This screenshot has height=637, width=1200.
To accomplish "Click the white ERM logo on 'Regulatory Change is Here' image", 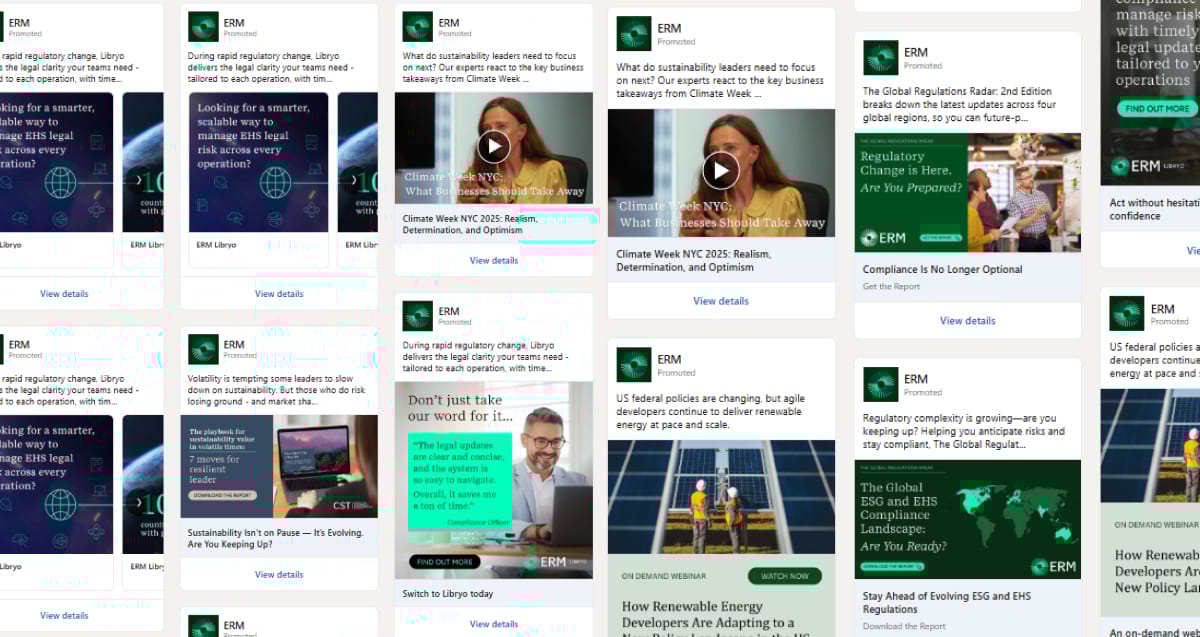I will (882, 238).
